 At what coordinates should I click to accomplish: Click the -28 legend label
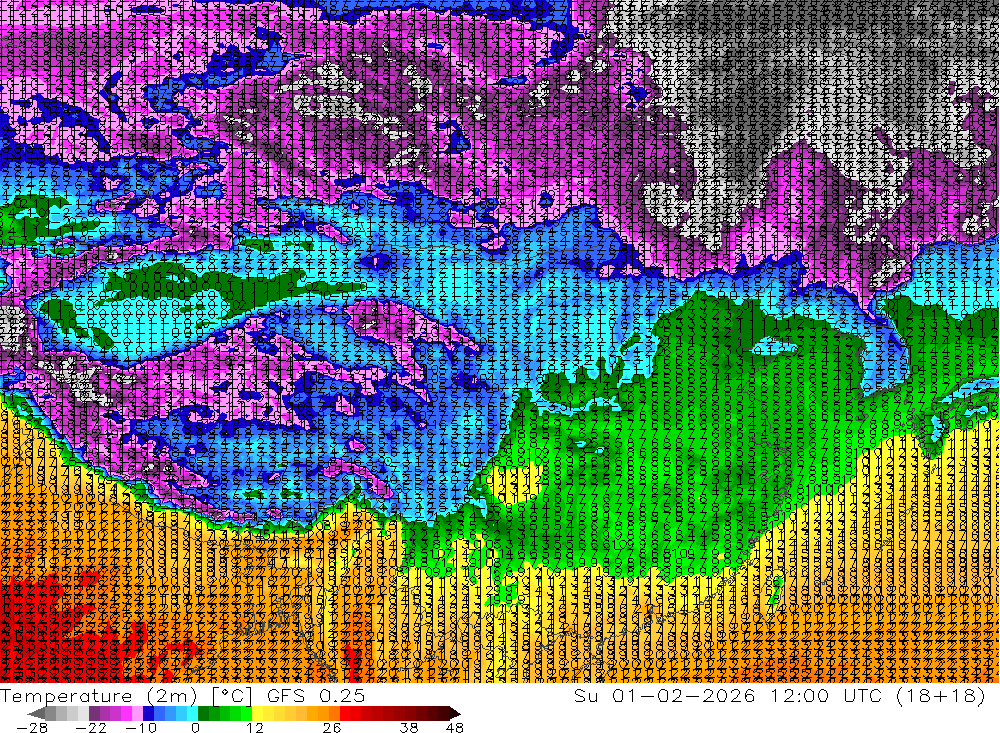pyautogui.click(x=32, y=727)
